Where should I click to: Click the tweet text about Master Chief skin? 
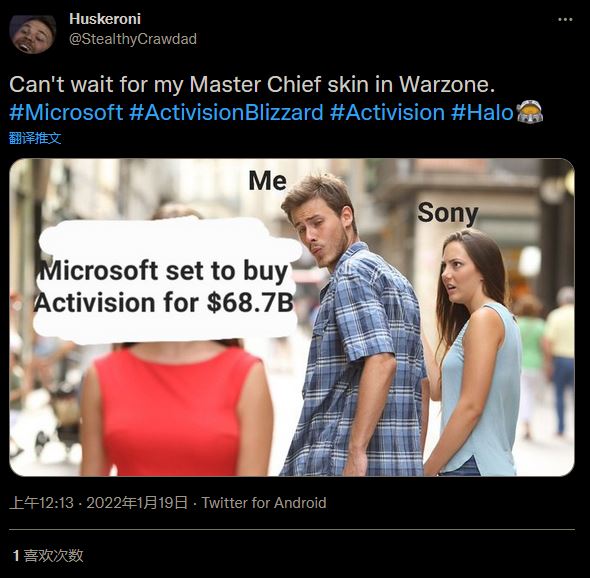point(252,84)
